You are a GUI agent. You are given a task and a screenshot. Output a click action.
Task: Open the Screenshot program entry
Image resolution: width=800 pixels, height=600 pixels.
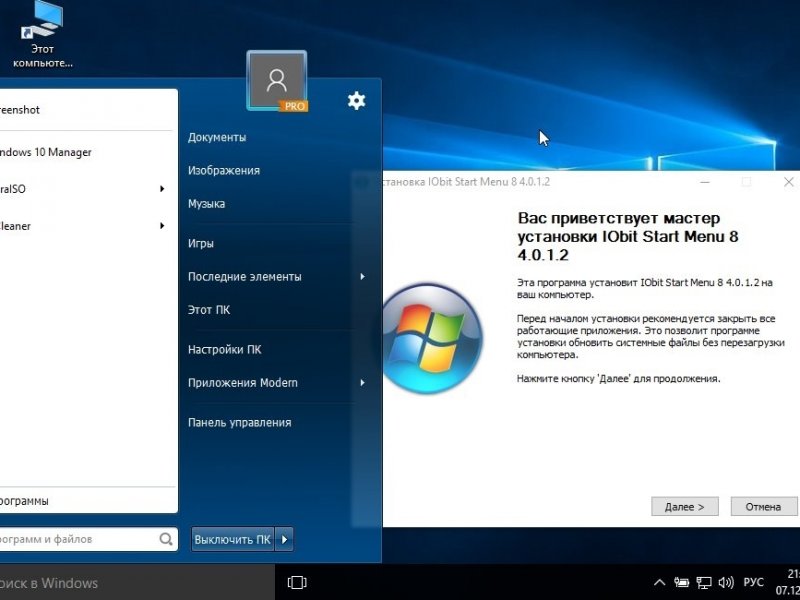coord(89,110)
